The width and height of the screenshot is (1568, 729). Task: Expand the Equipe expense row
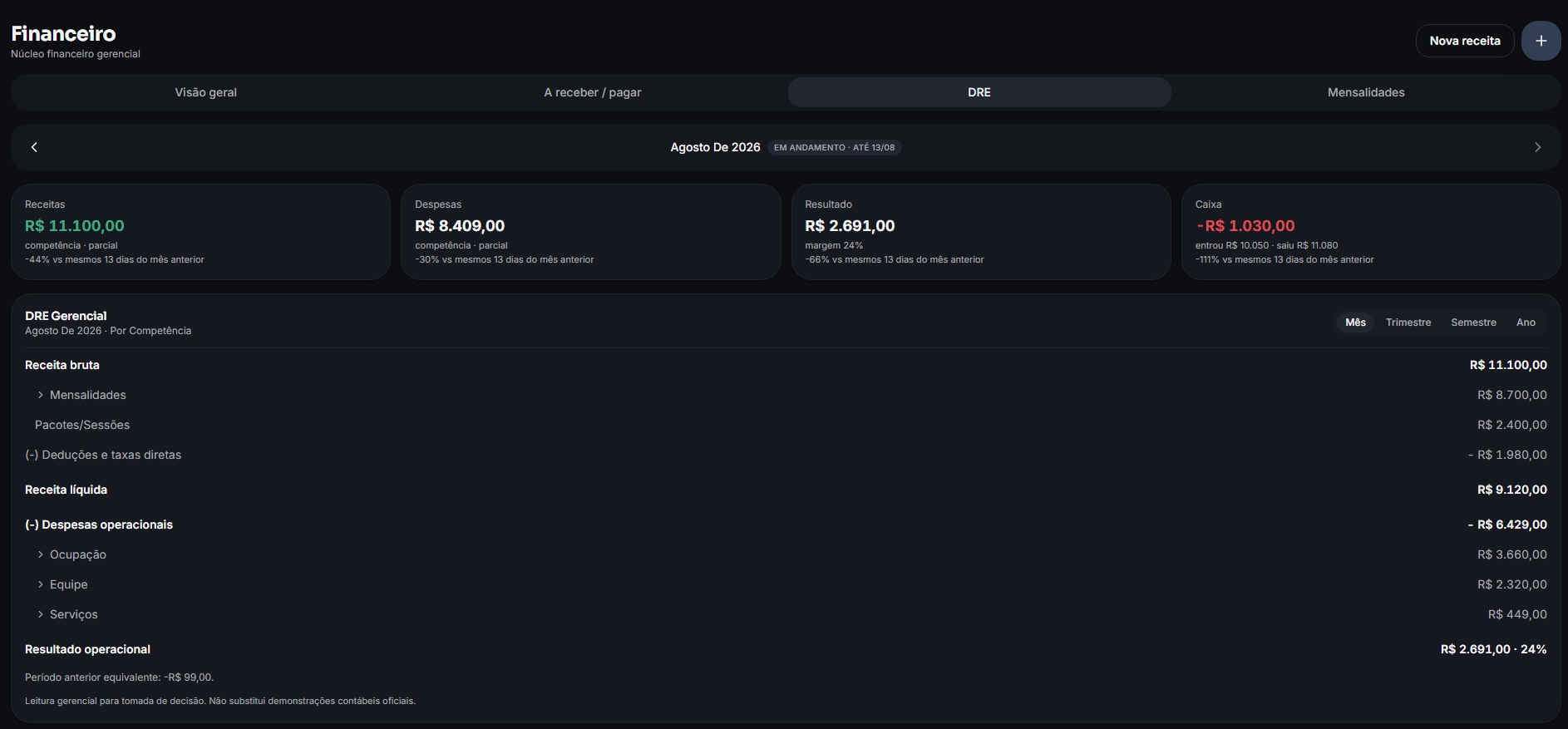(786, 584)
